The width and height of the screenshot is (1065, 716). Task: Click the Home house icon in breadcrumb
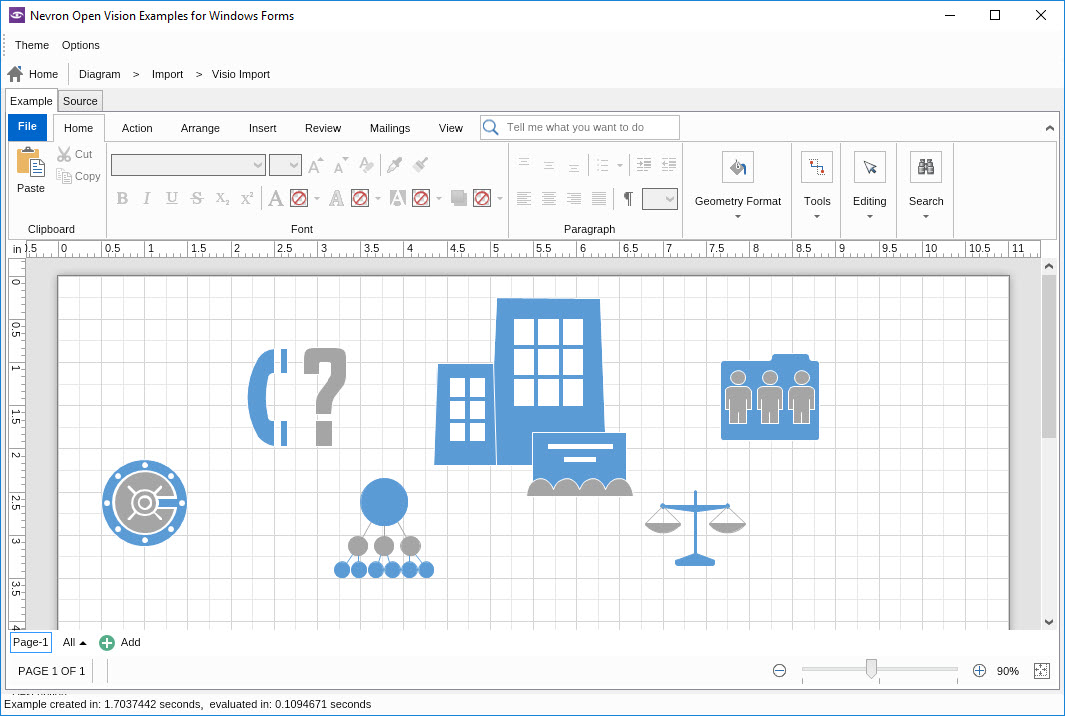[15, 74]
